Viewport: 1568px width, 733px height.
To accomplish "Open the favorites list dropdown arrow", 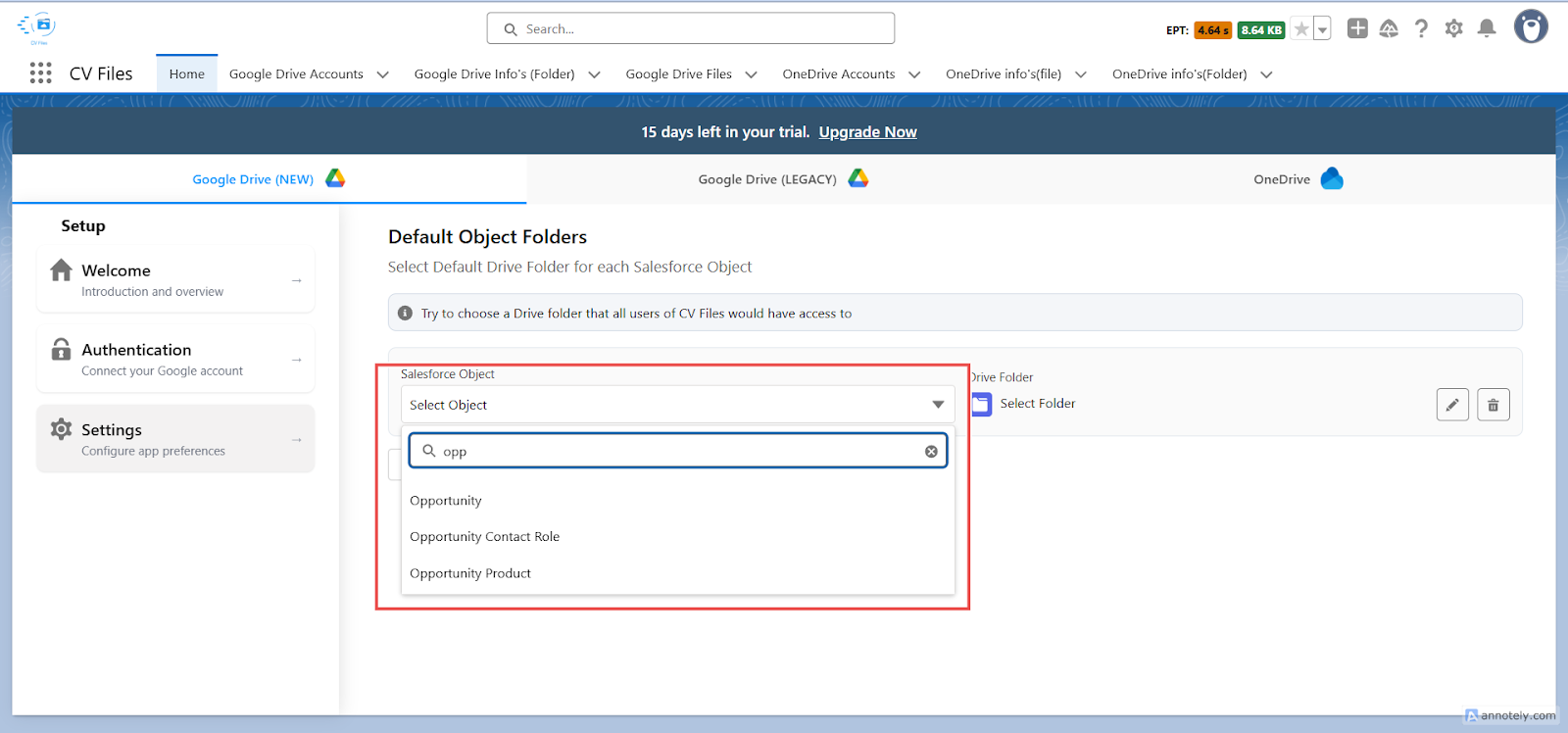I will 1322,29.
